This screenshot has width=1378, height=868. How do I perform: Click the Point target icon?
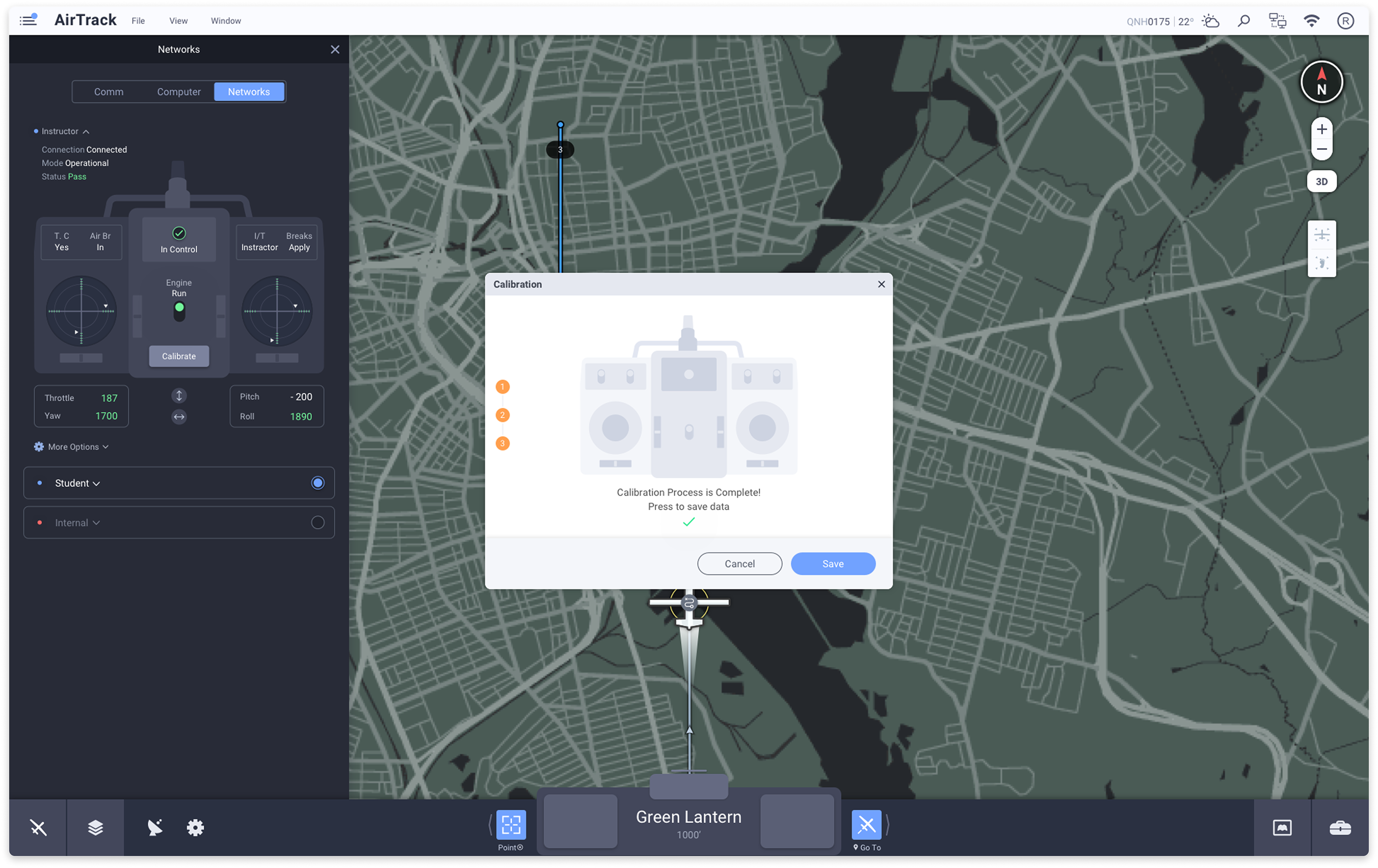pyautogui.click(x=510, y=825)
